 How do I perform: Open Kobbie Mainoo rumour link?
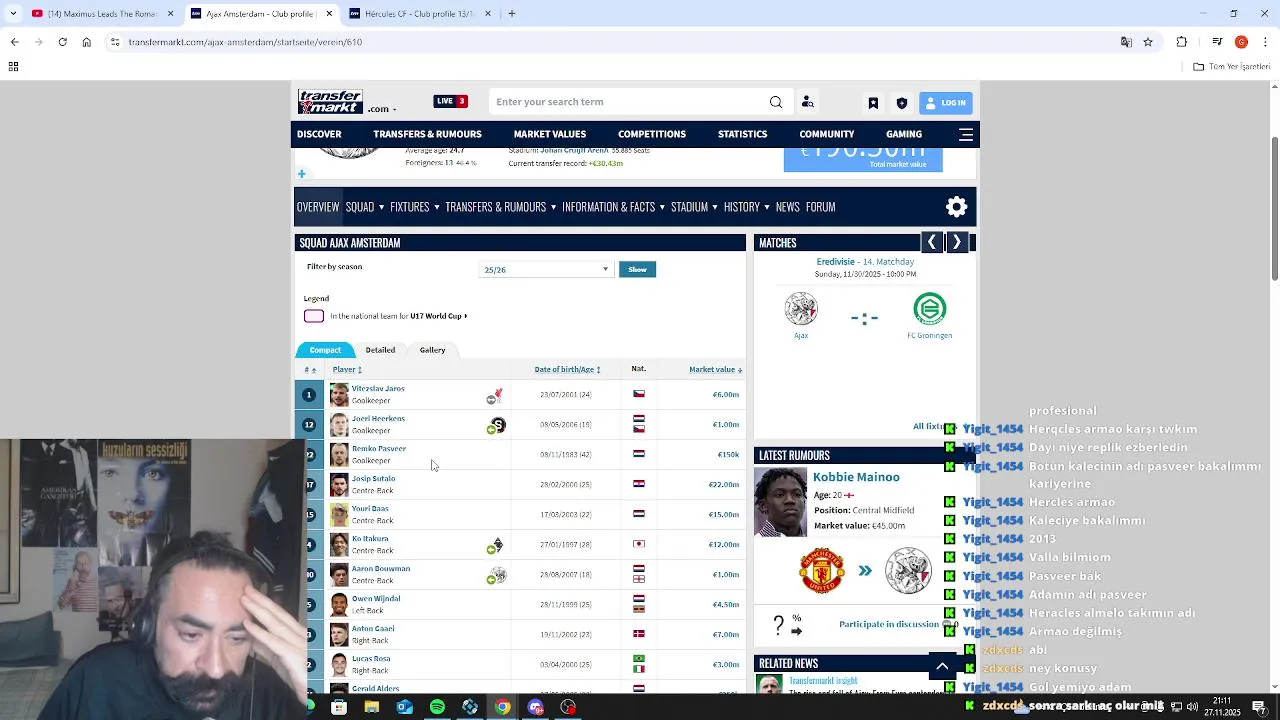click(x=856, y=477)
